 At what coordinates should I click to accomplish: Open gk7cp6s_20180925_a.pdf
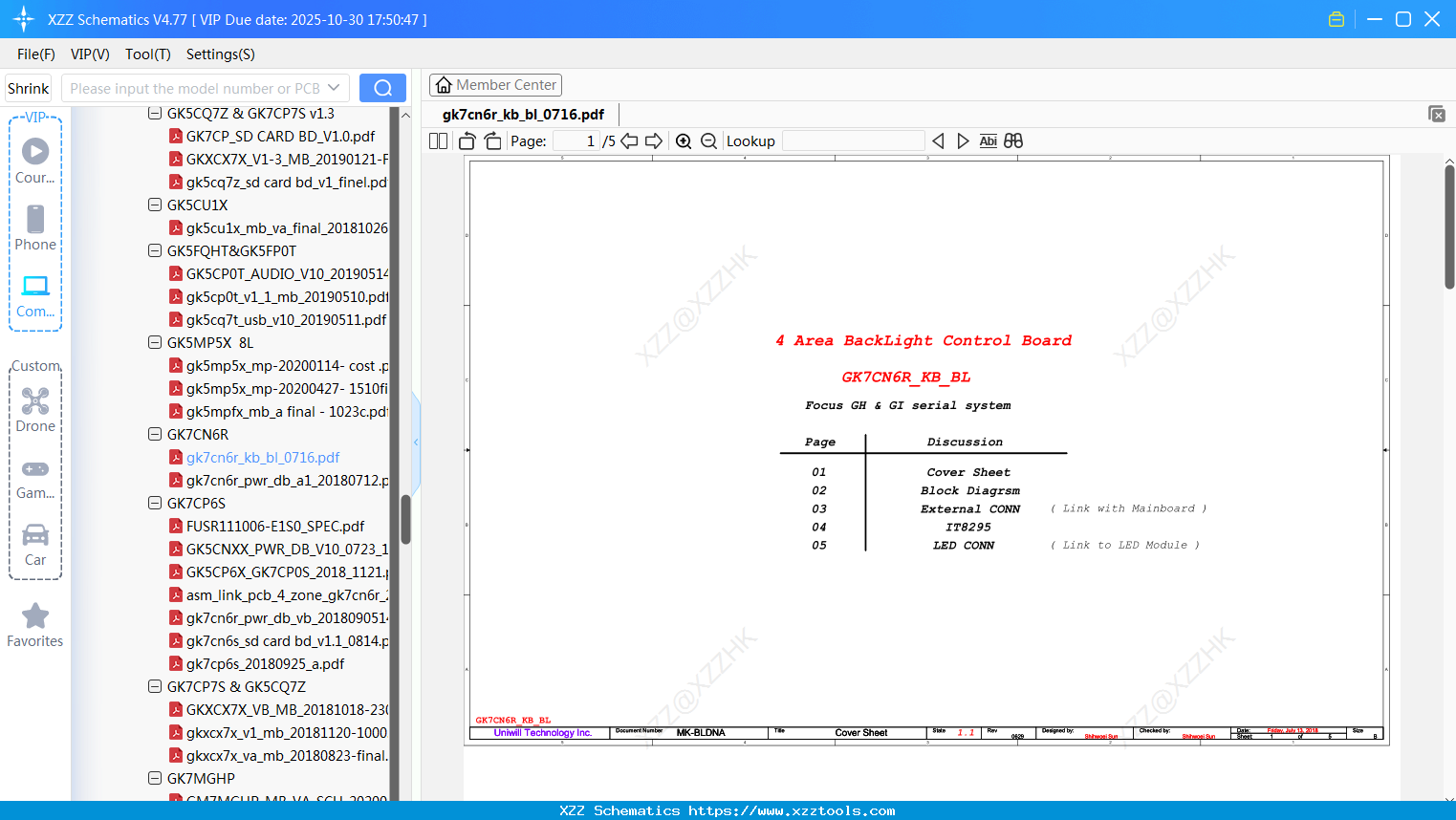257,663
